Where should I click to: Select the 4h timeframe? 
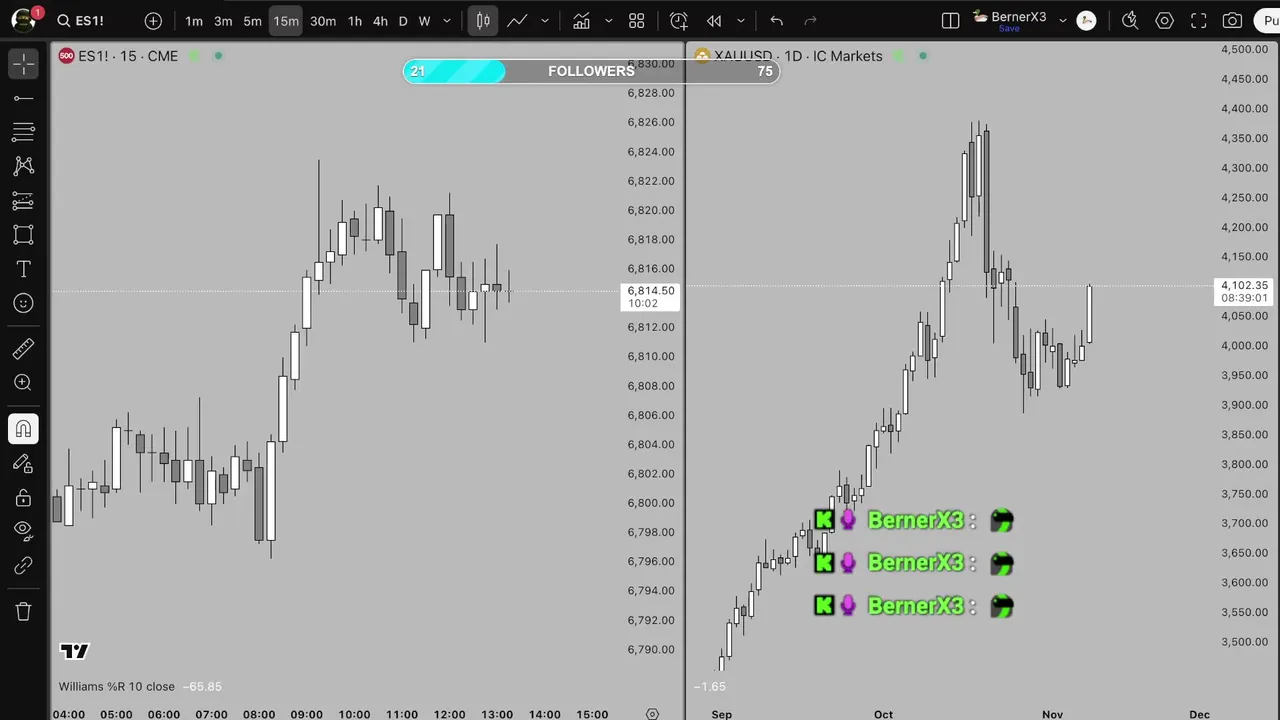tap(380, 21)
